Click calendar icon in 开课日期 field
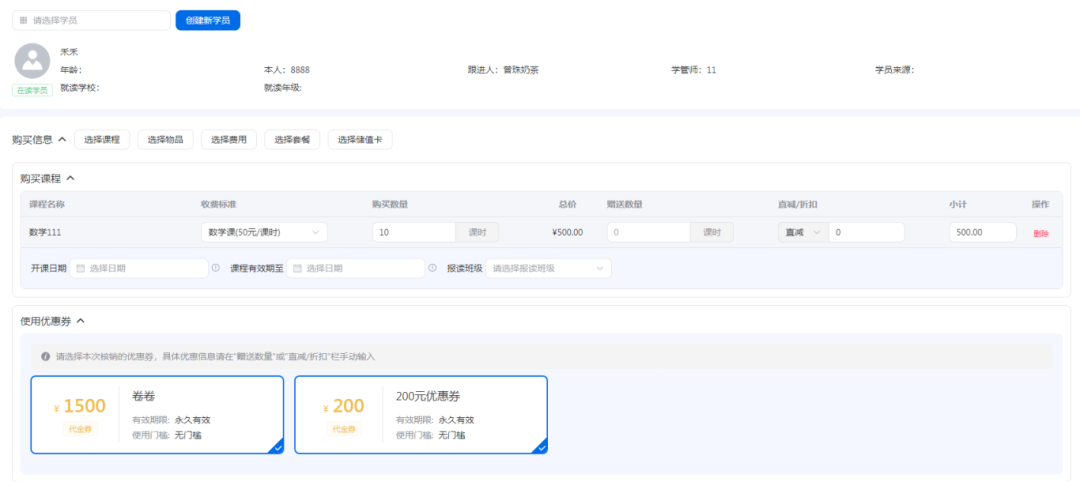The width and height of the screenshot is (1080, 482). coord(78,268)
